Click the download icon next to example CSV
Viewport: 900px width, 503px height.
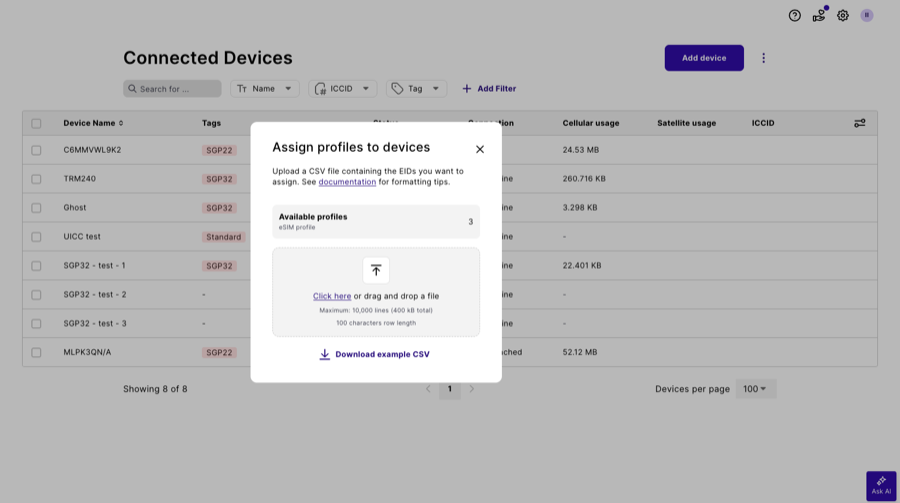324,354
